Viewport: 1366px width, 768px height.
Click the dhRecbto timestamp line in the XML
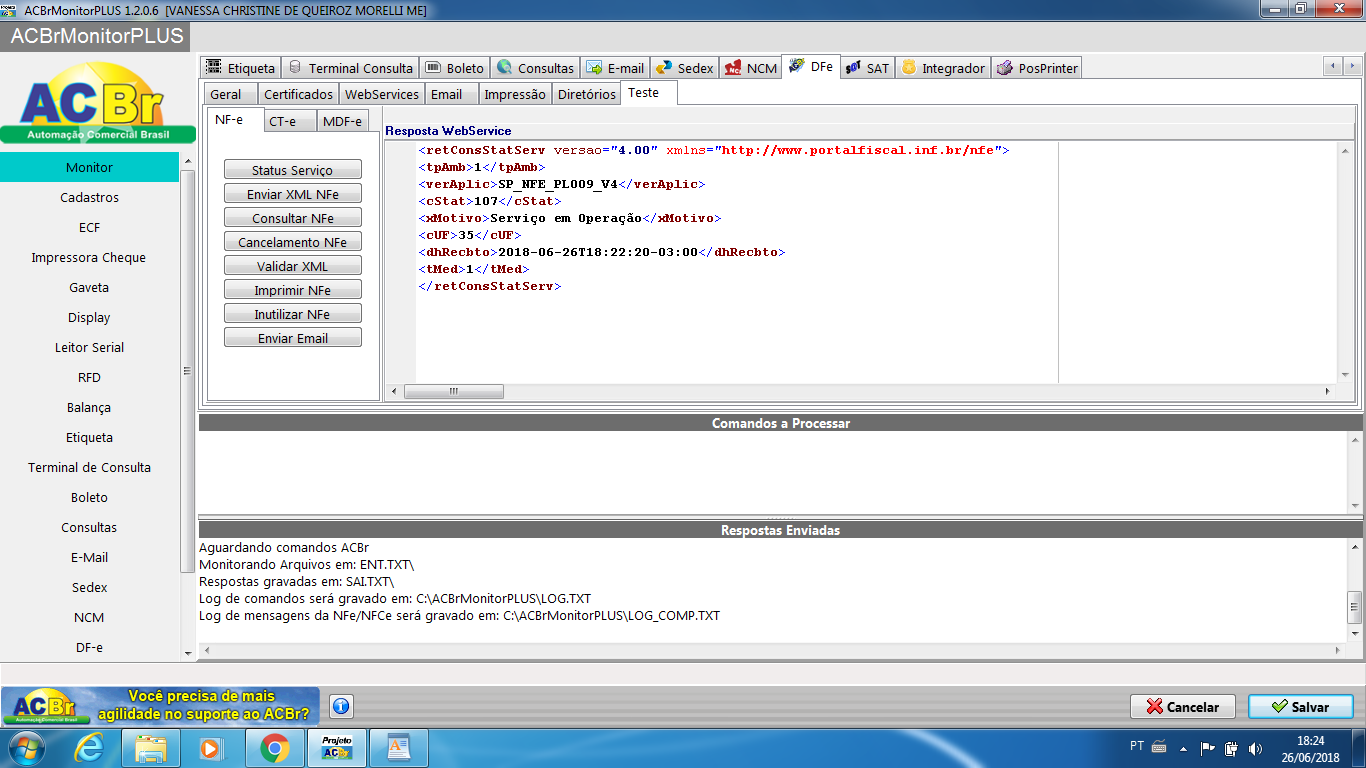pos(601,252)
